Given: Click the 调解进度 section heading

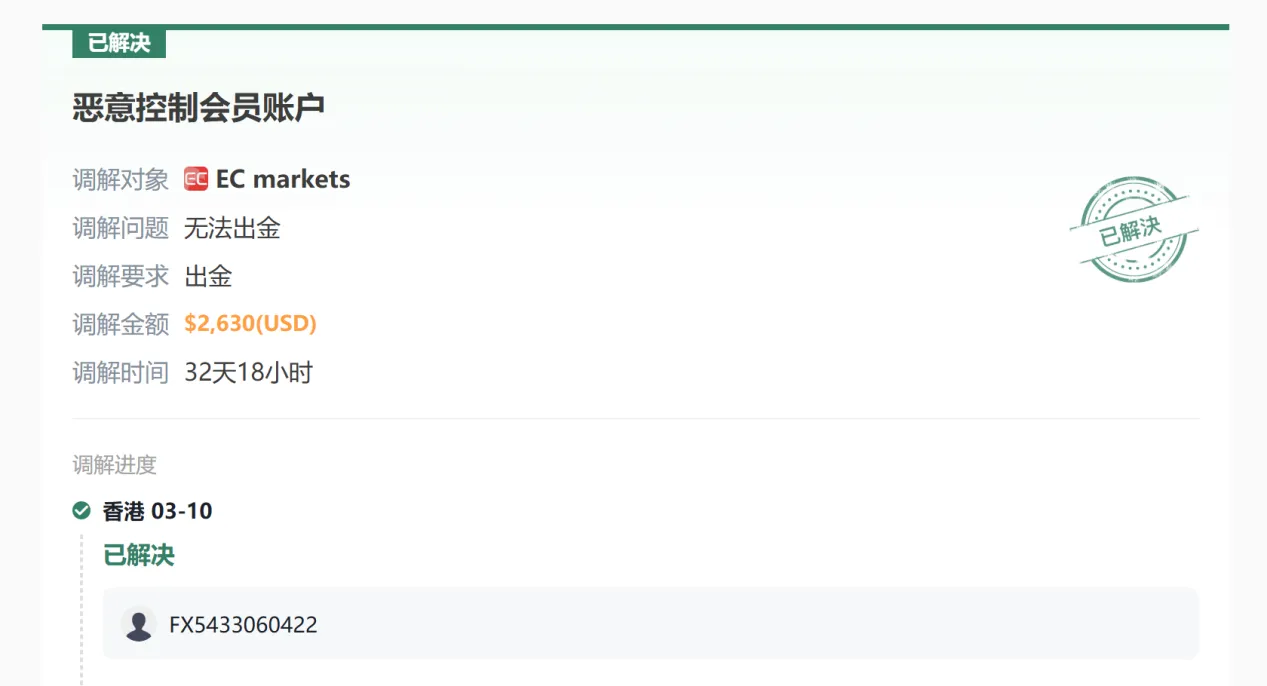Looking at the screenshot, I should pyautogui.click(x=114, y=465).
